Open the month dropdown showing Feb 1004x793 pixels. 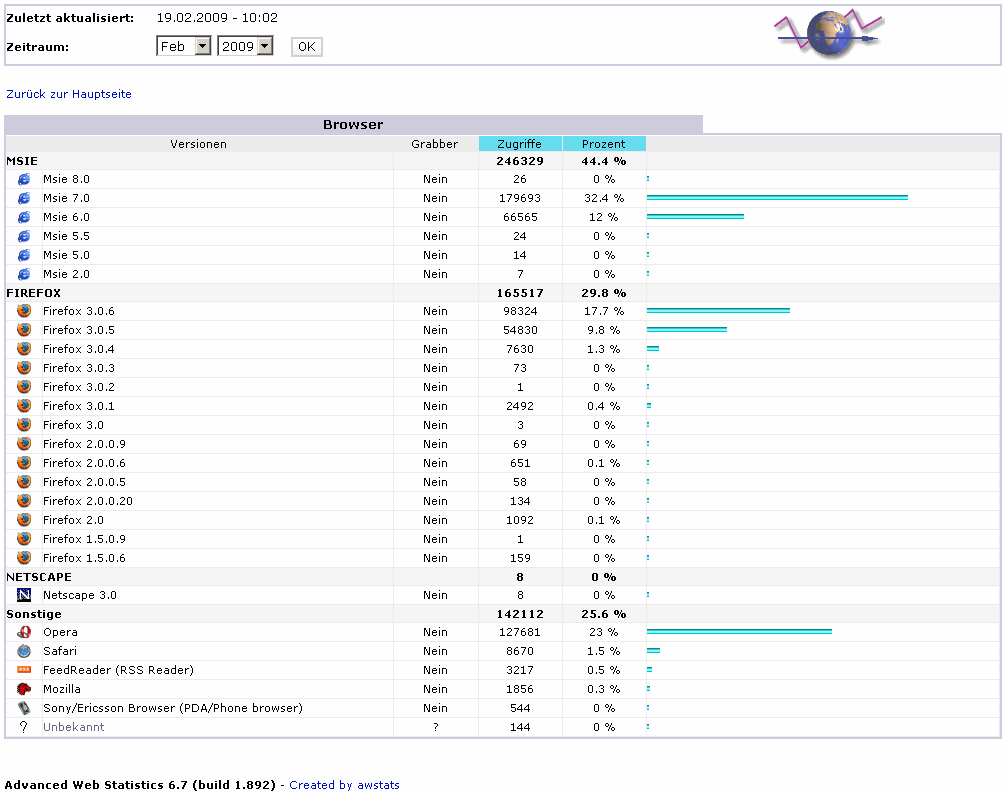(184, 46)
